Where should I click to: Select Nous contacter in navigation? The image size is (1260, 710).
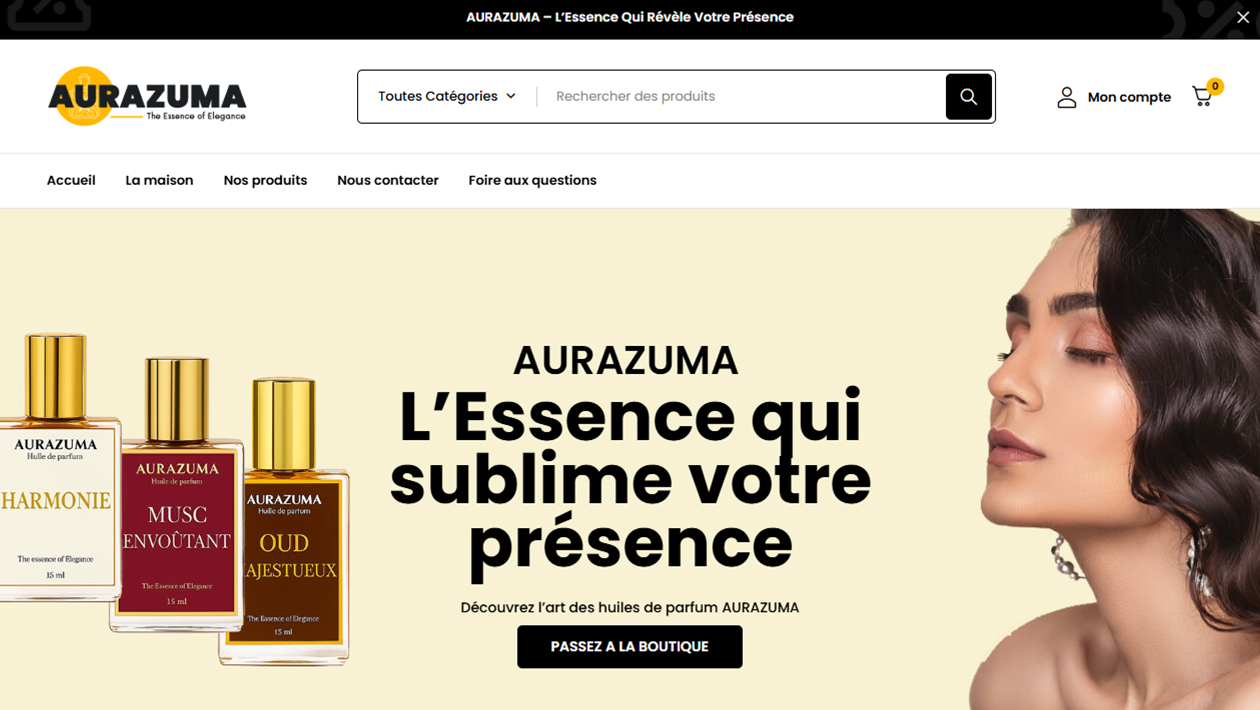(388, 180)
